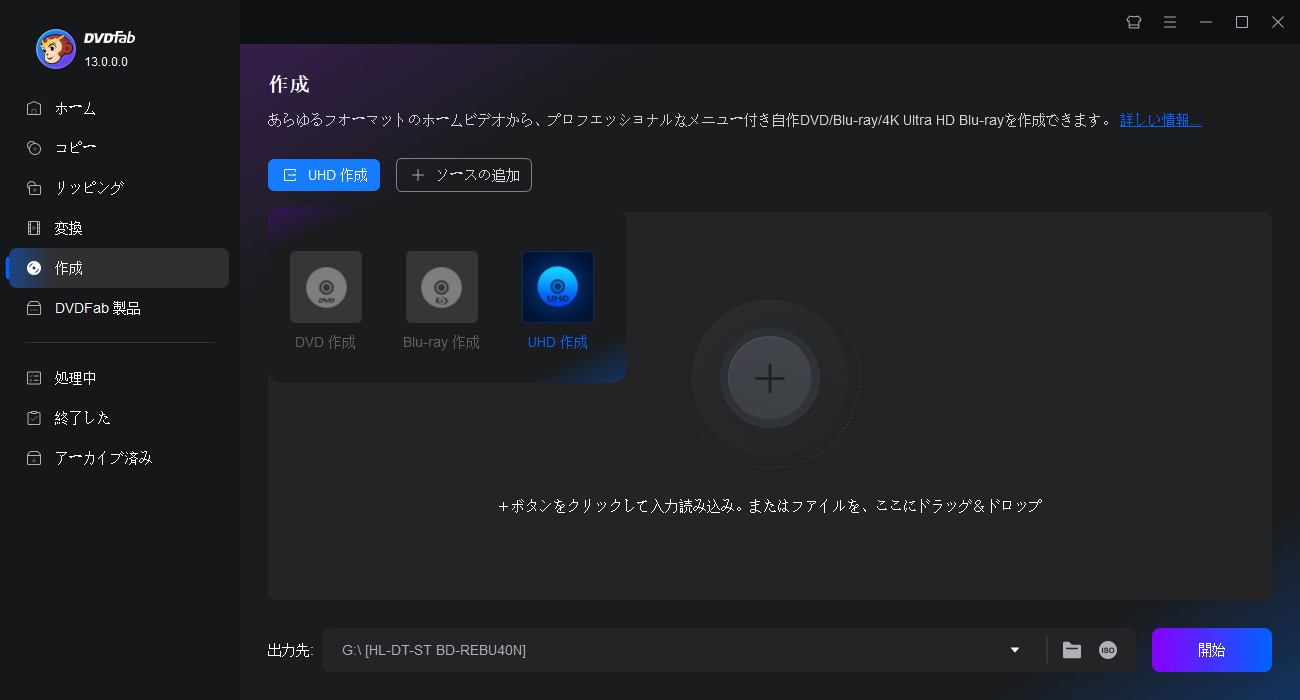The image size is (1300, 700).
Task: Click the 作成 page heading
Action: (289, 84)
